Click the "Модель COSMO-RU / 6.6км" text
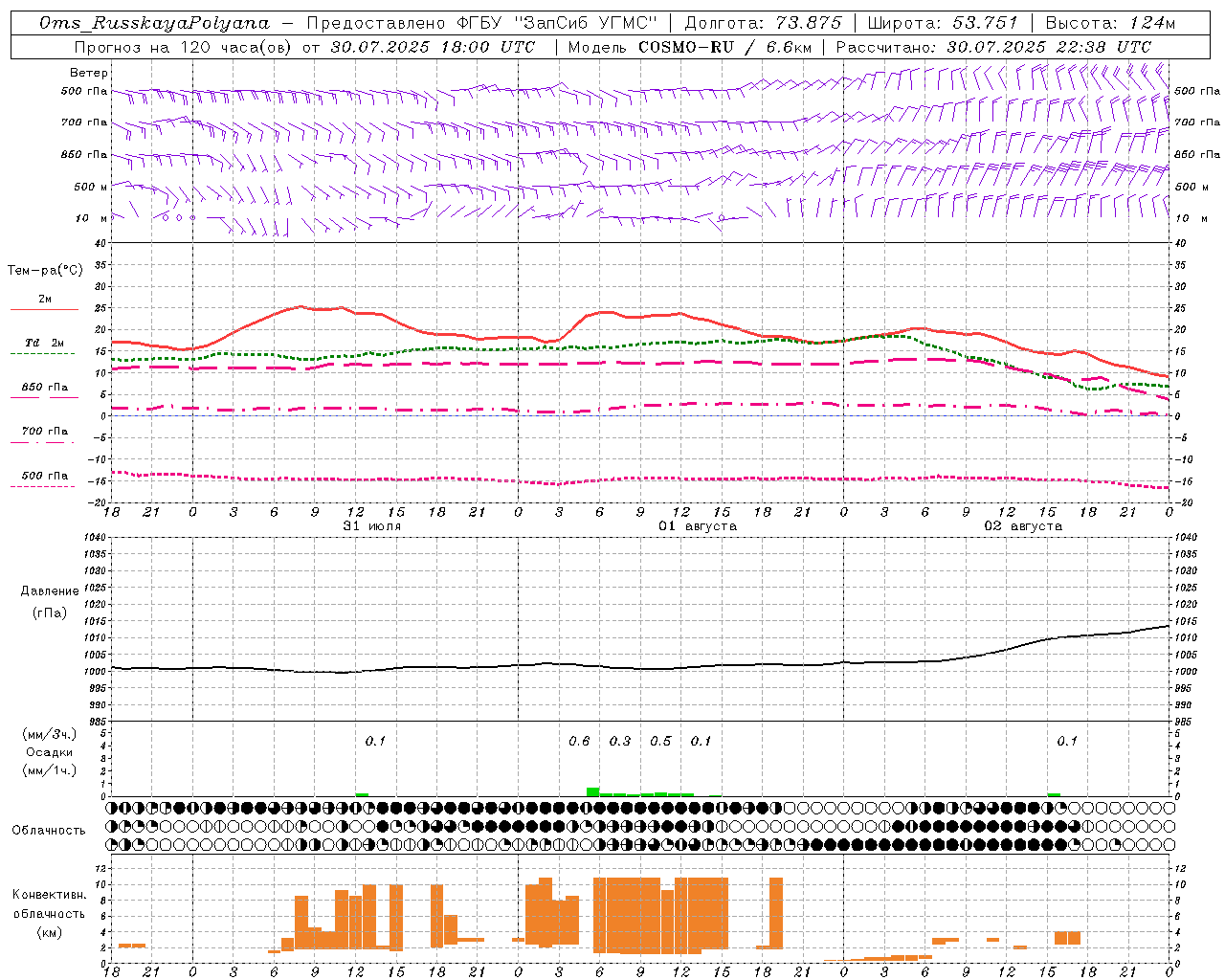This screenshot has height=980, width=1225. pos(690,47)
